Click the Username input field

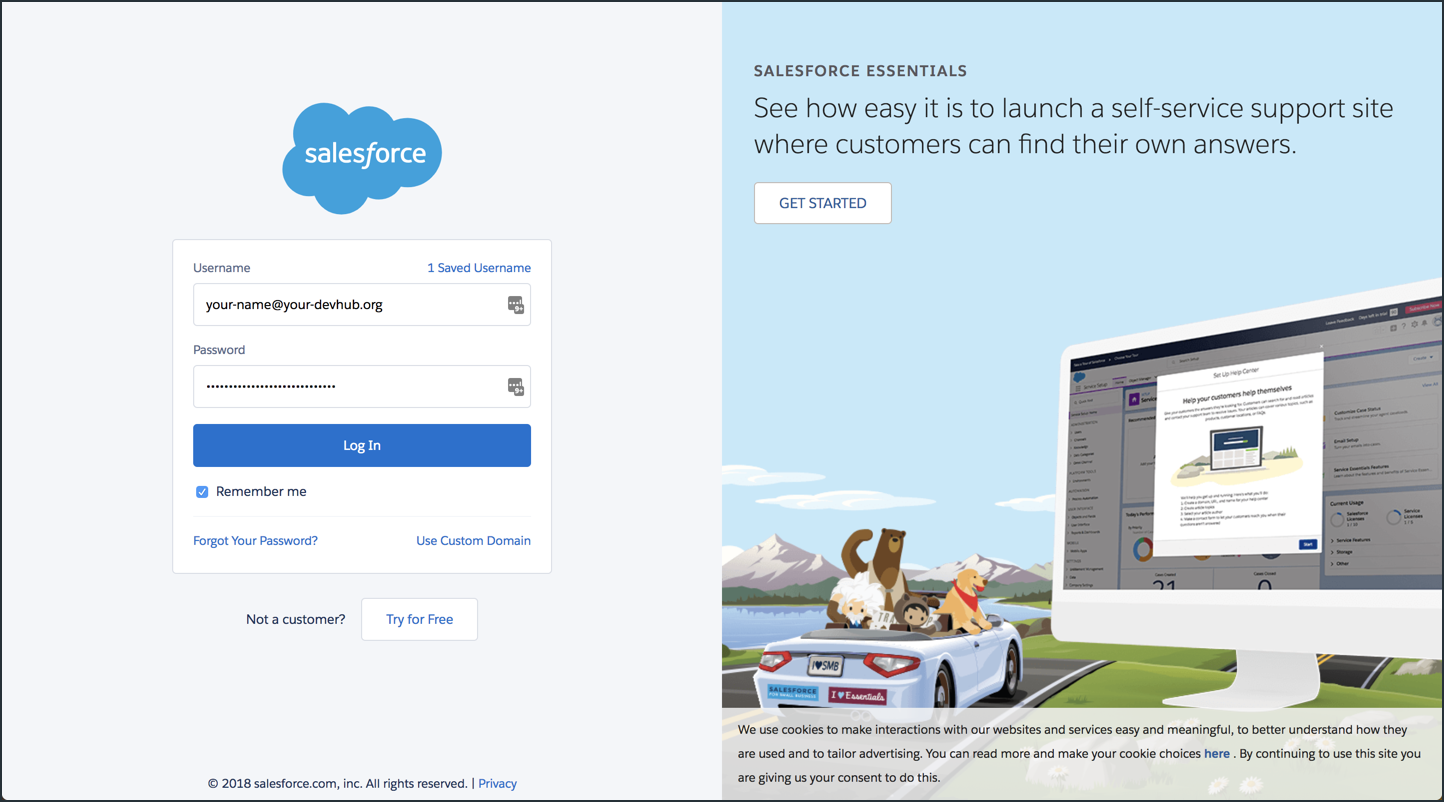pos(350,305)
